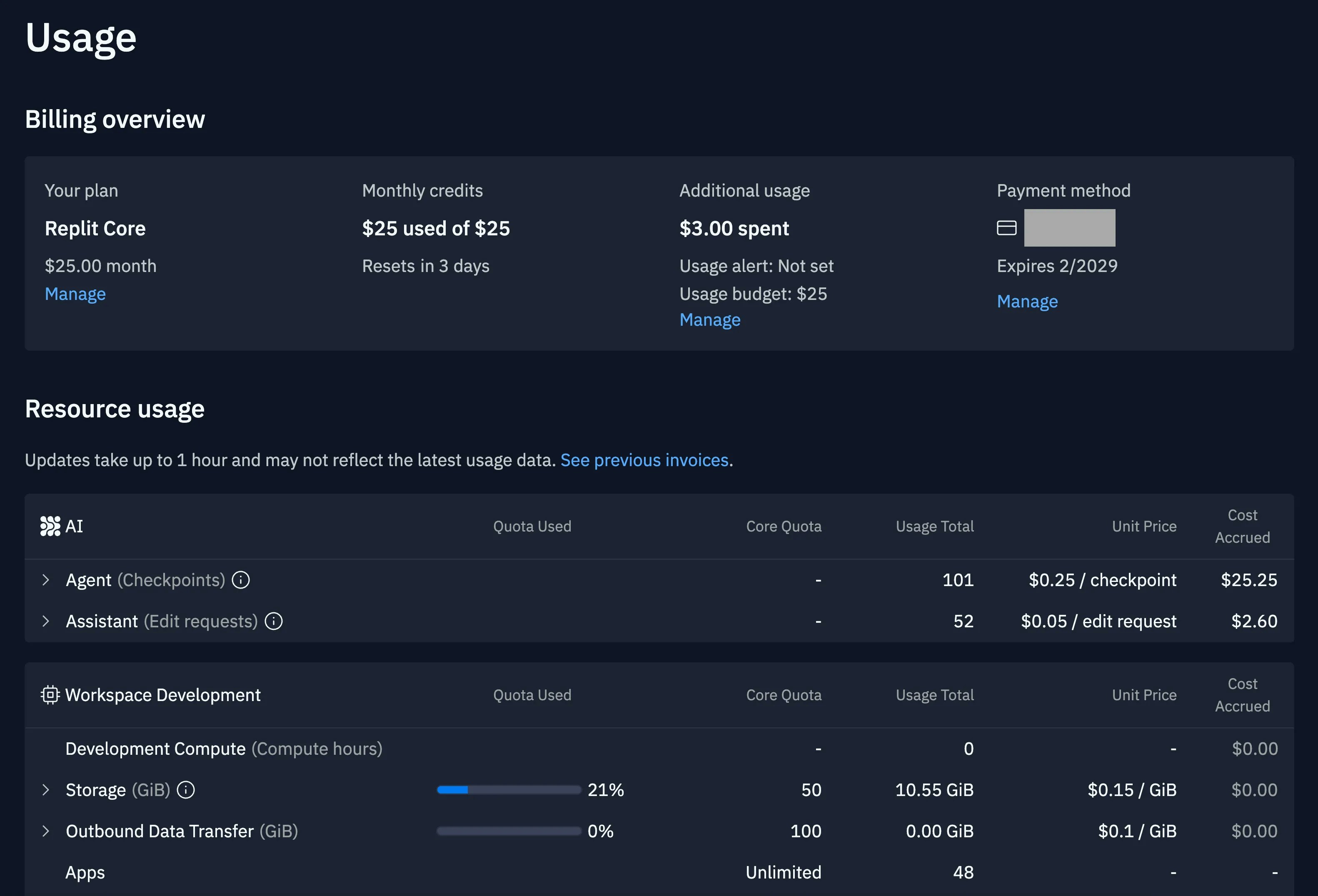Click the Storage 21% progress bar
This screenshot has width=1318, height=896.
click(509, 789)
